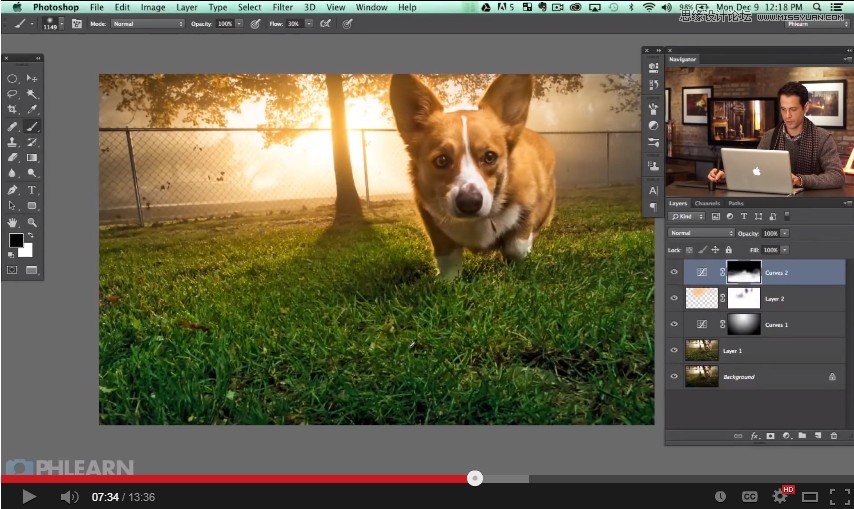The height and width of the screenshot is (509, 854).
Task: Select the Dodge tool
Action: point(32,173)
